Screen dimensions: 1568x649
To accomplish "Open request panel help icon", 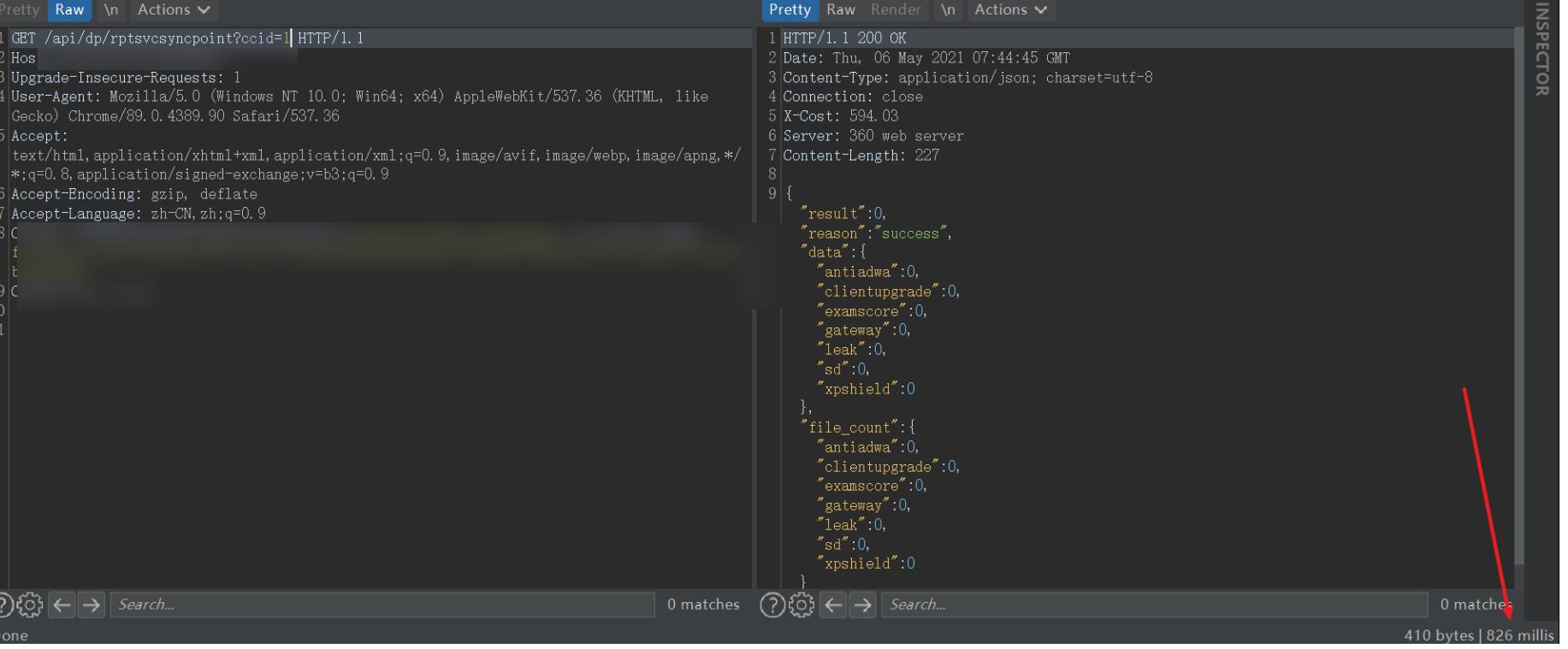I will [3, 605].
